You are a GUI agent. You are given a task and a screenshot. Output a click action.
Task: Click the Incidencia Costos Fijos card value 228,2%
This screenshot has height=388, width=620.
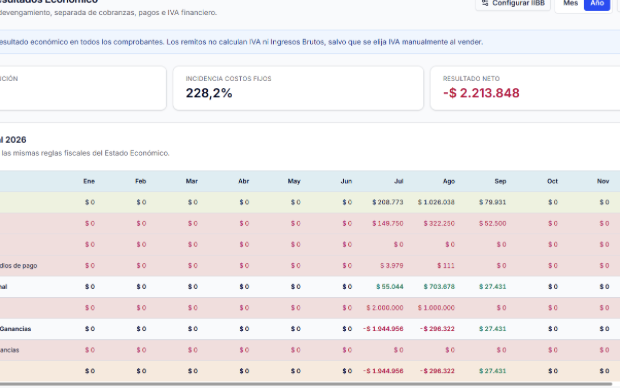209,93
